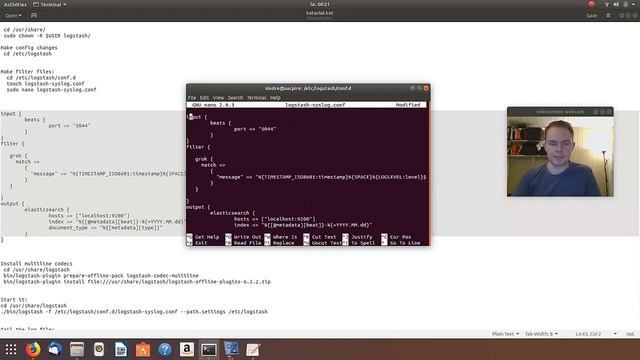
Task: Open the Activities overview
Action: (x=15, y=4)
